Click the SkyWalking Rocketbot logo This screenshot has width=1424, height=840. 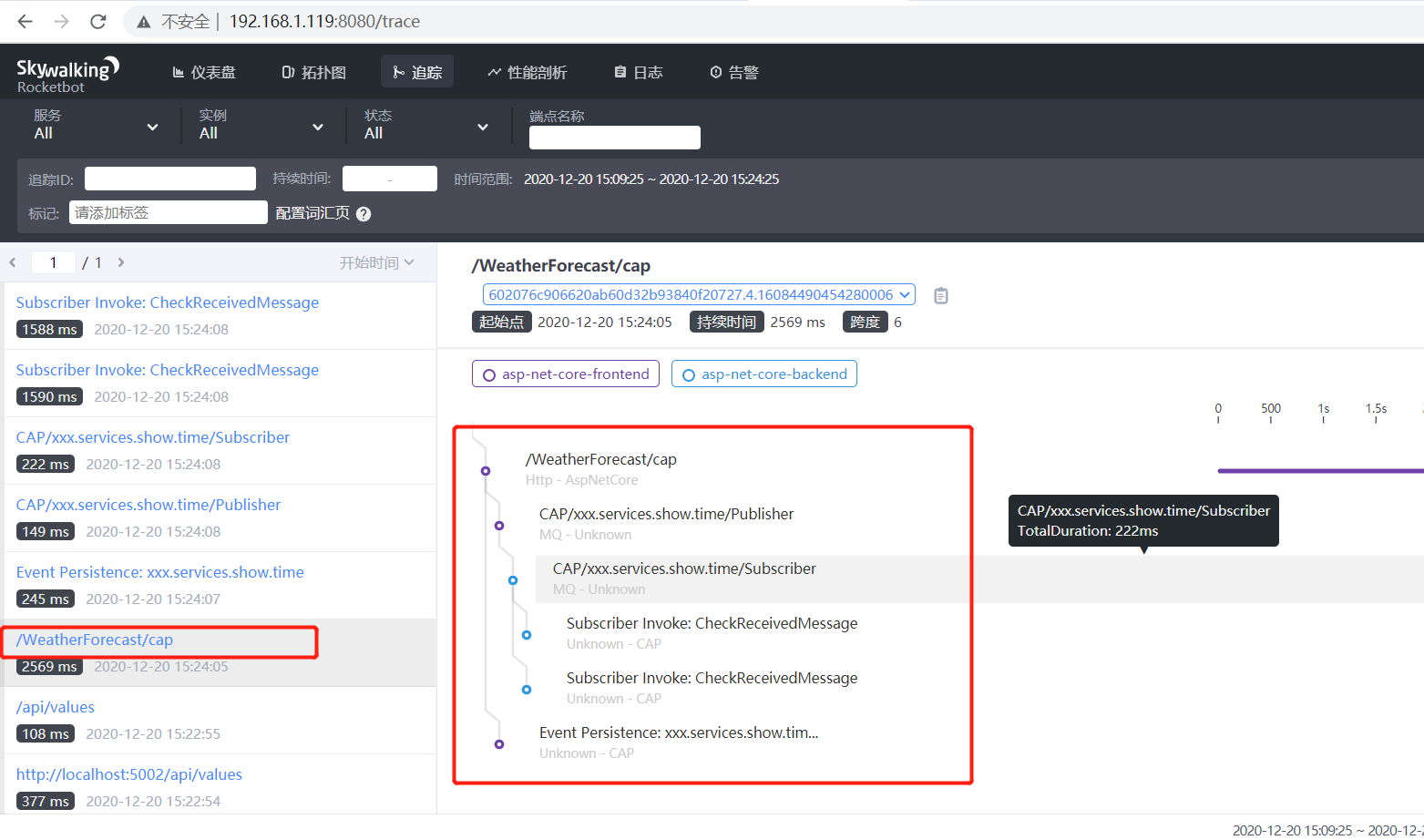67,71
